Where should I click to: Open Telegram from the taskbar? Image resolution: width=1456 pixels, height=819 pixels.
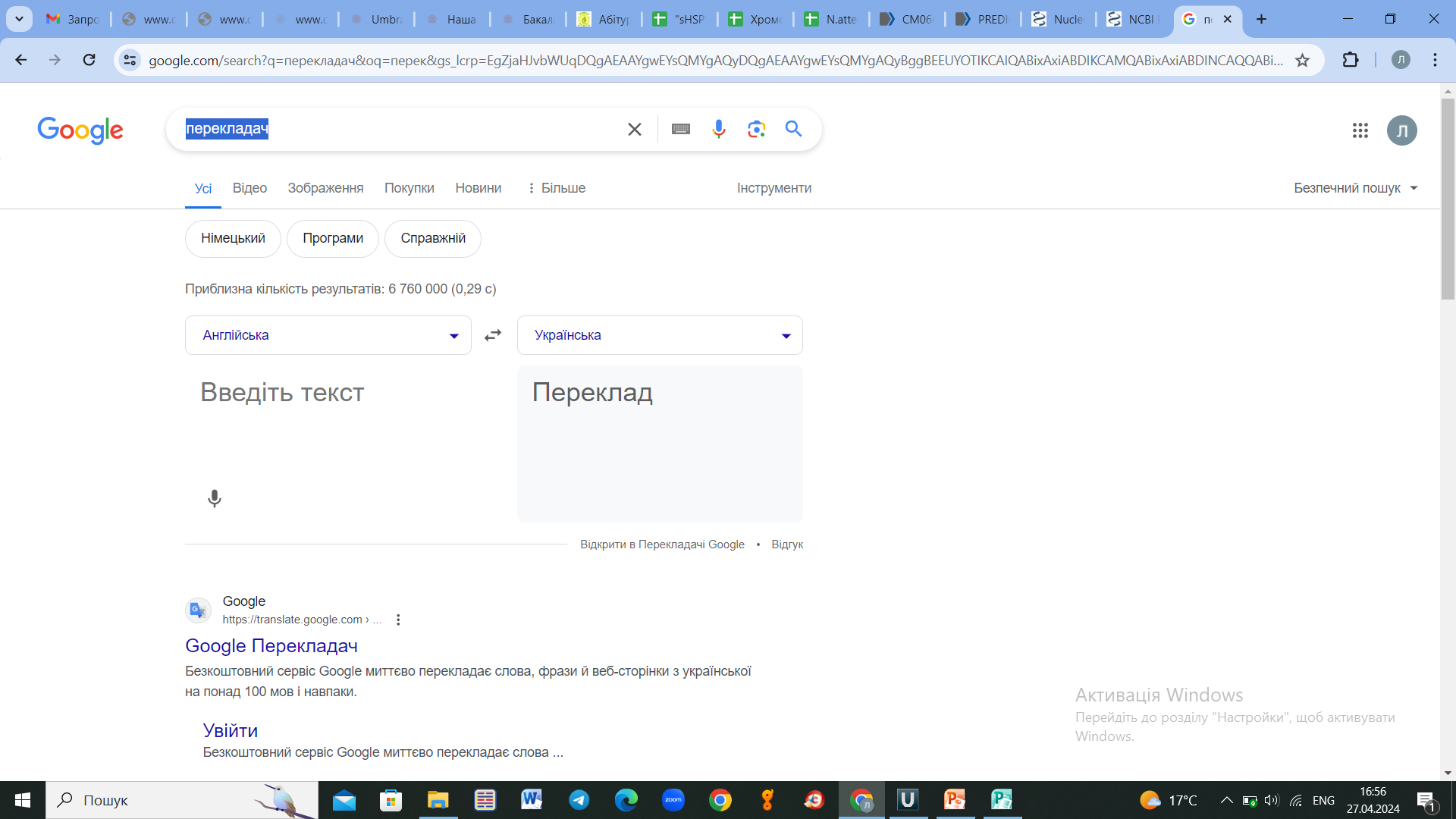coord(579,800)
